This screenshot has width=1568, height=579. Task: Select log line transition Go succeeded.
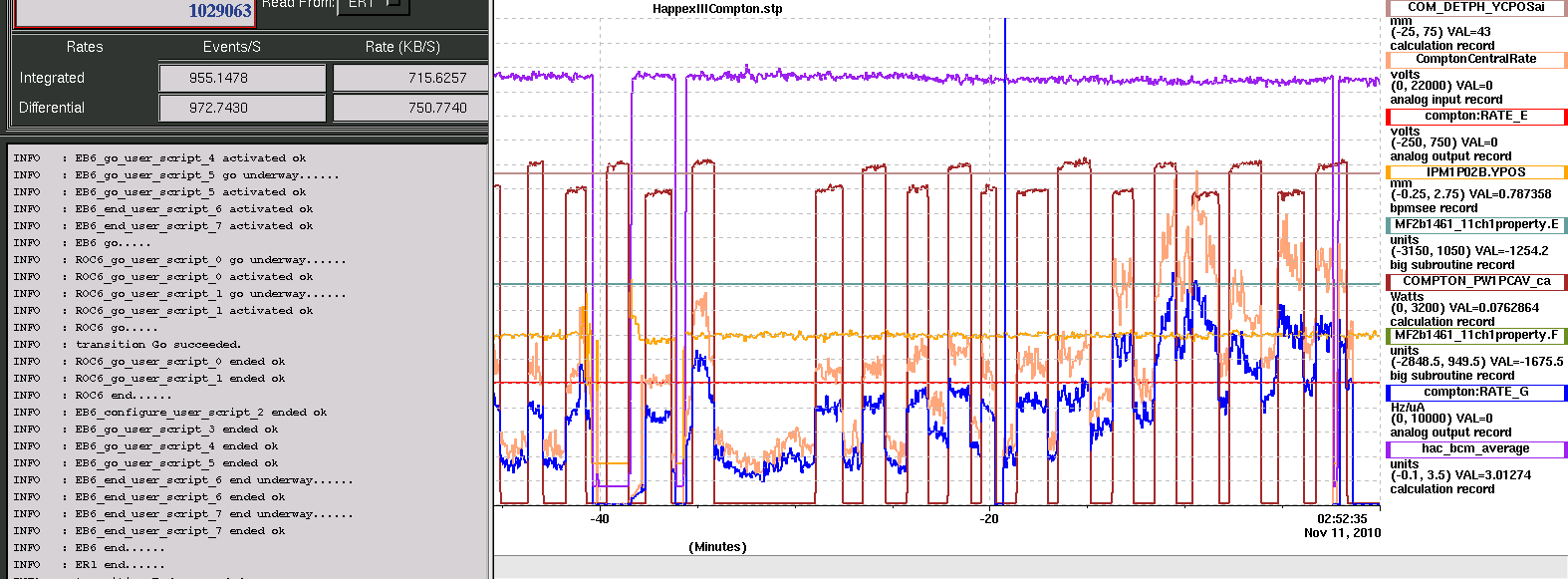pyautogui.click(x=128, y=344)
